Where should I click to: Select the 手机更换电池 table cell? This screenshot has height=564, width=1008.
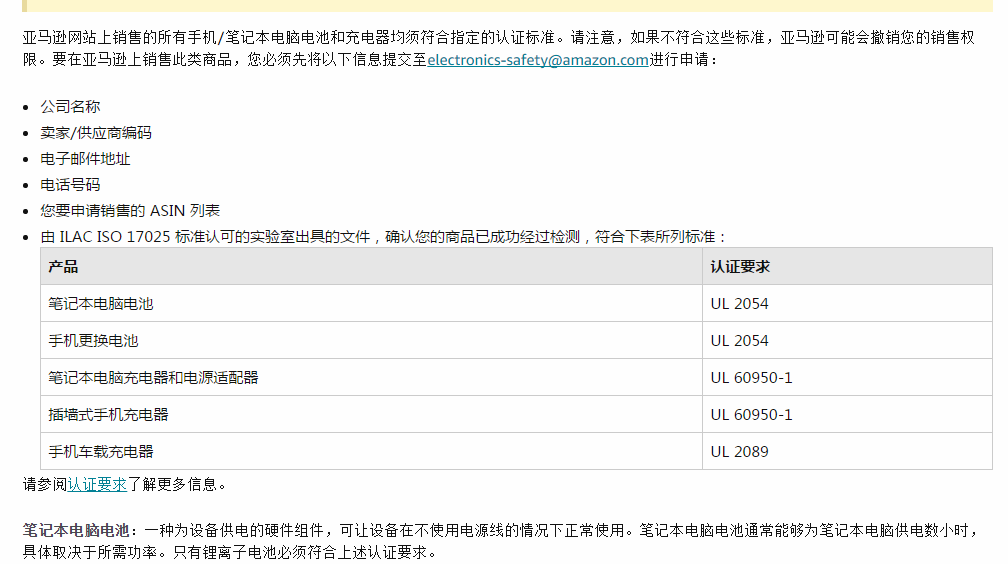pyautogui.click(x=372, y=340)
